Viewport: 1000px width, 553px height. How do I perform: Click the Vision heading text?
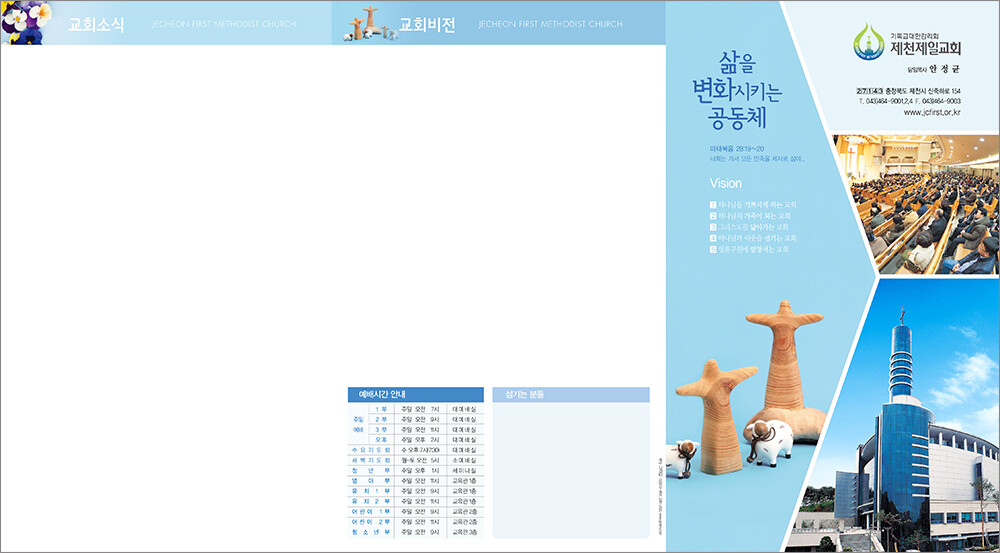click(x=726, y=184)
